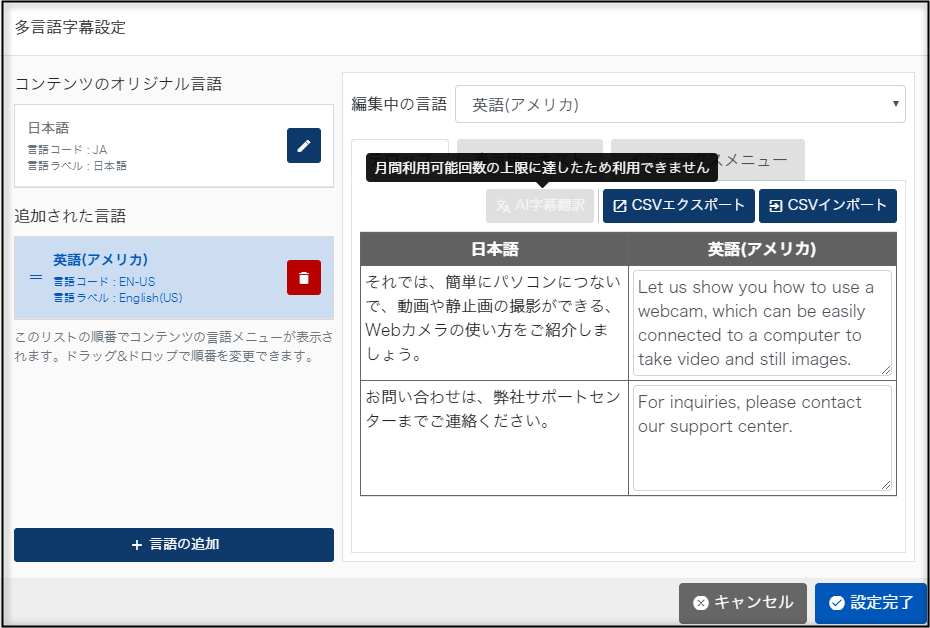930x628 pixels.
Task: Click the drag handle beside 英語(アメリカ)
Action: [x=36, y=277]
